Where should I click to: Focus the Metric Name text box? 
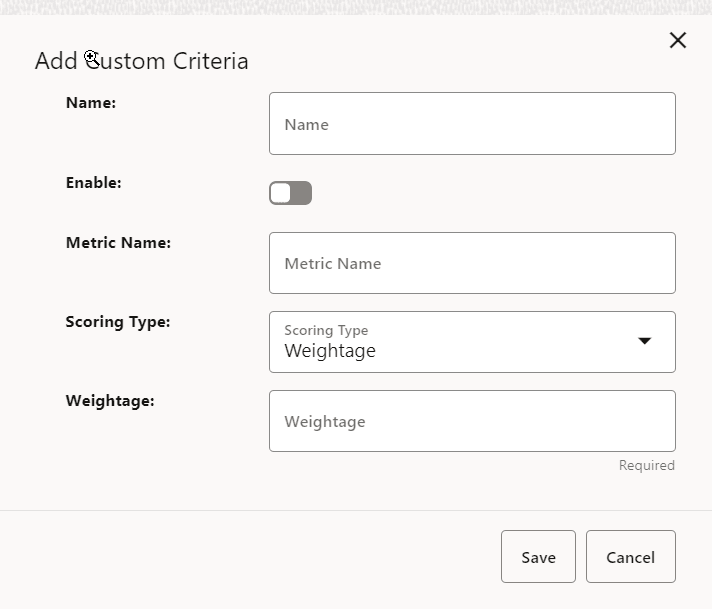(x=472, y=263)
